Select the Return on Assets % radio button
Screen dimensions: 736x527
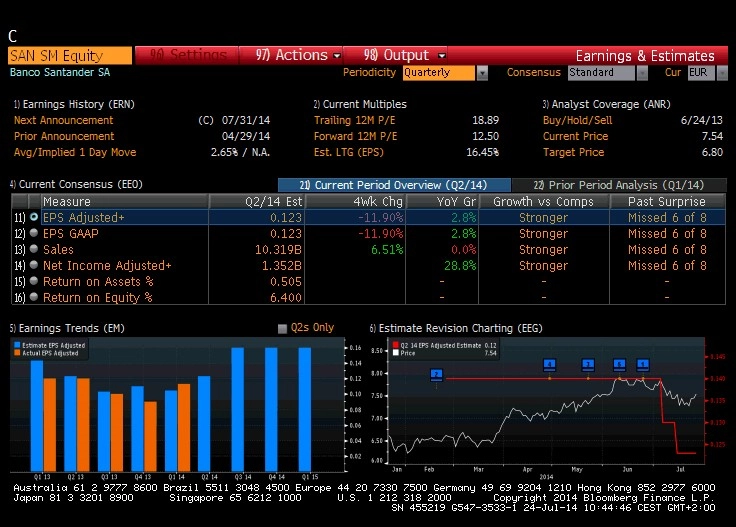coord(34,281)
